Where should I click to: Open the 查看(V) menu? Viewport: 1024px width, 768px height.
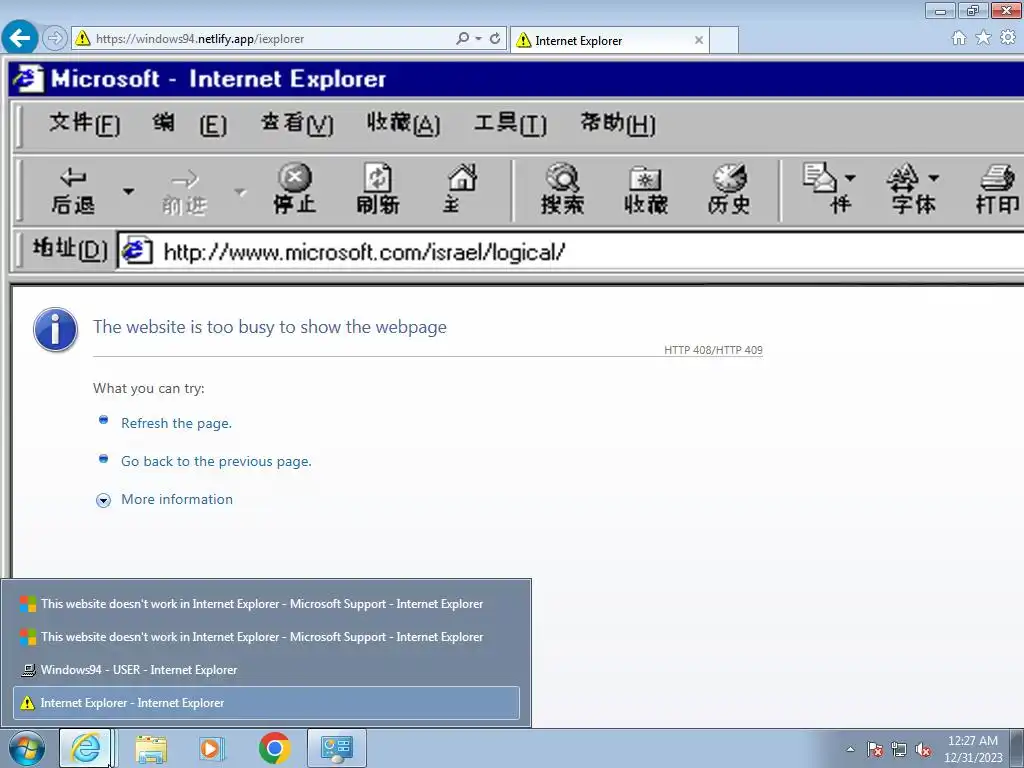pos(297,123)
